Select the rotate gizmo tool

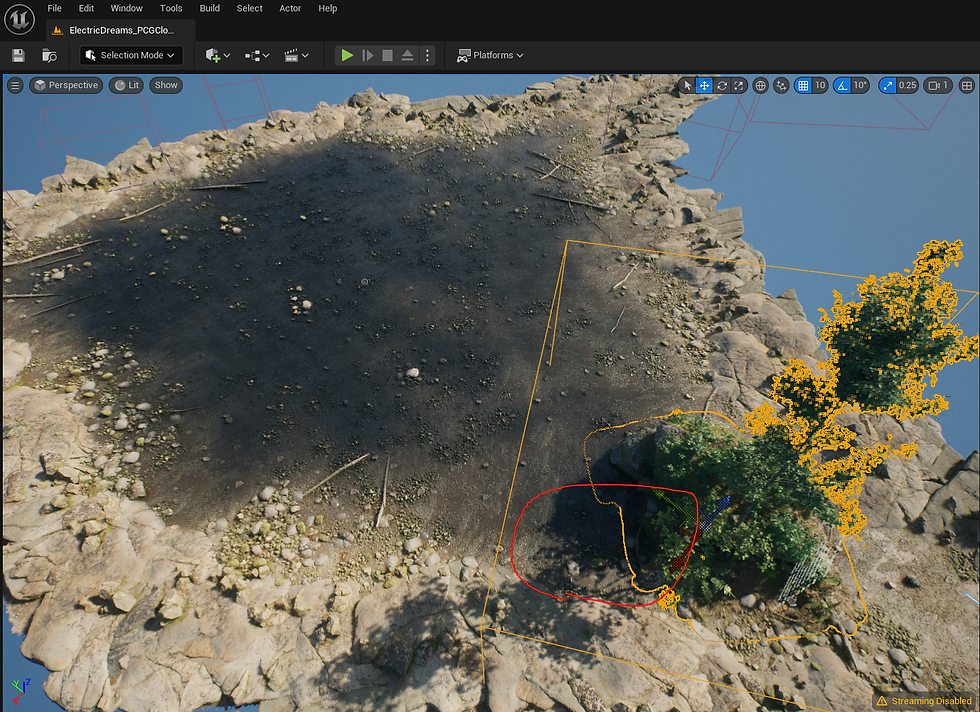point(722,86)
